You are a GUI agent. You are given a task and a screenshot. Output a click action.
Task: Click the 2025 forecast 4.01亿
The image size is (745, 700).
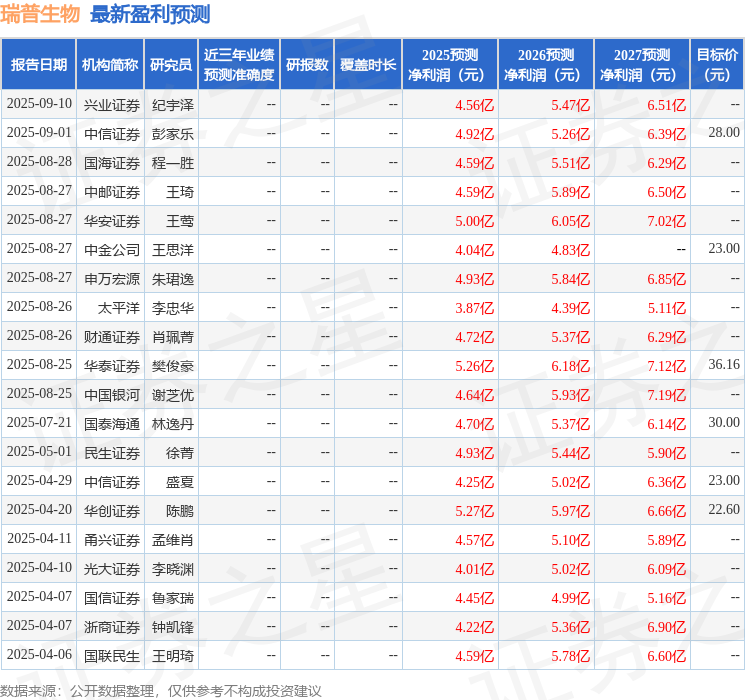(475, 569)
